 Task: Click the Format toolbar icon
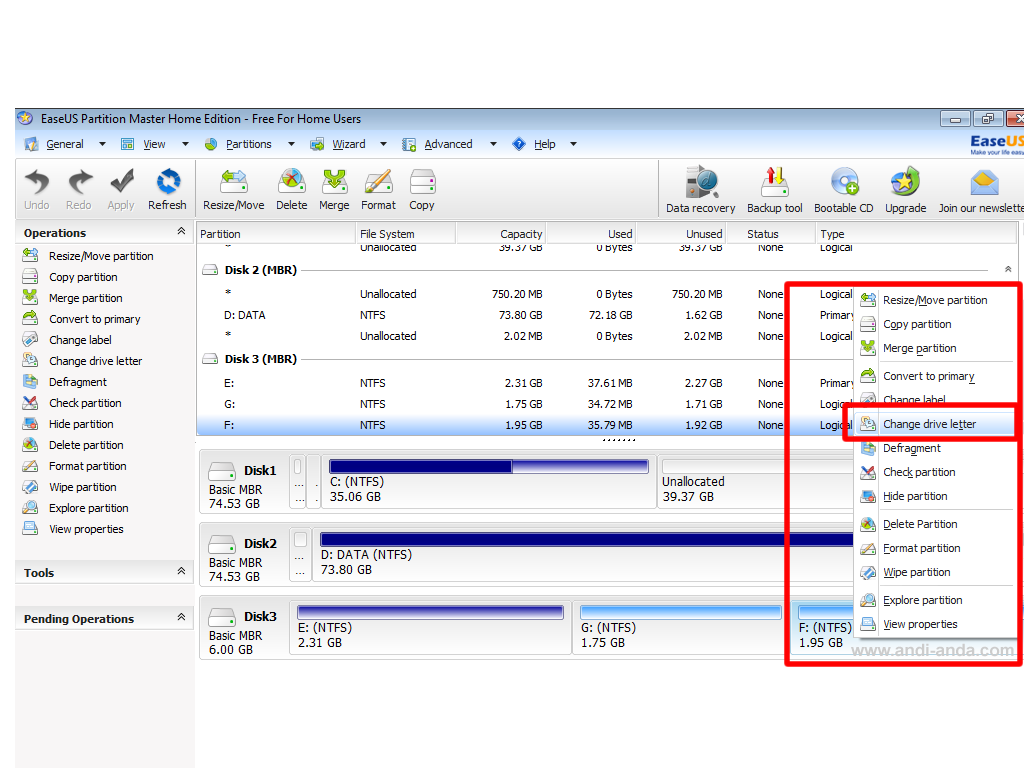pos(378,188)
